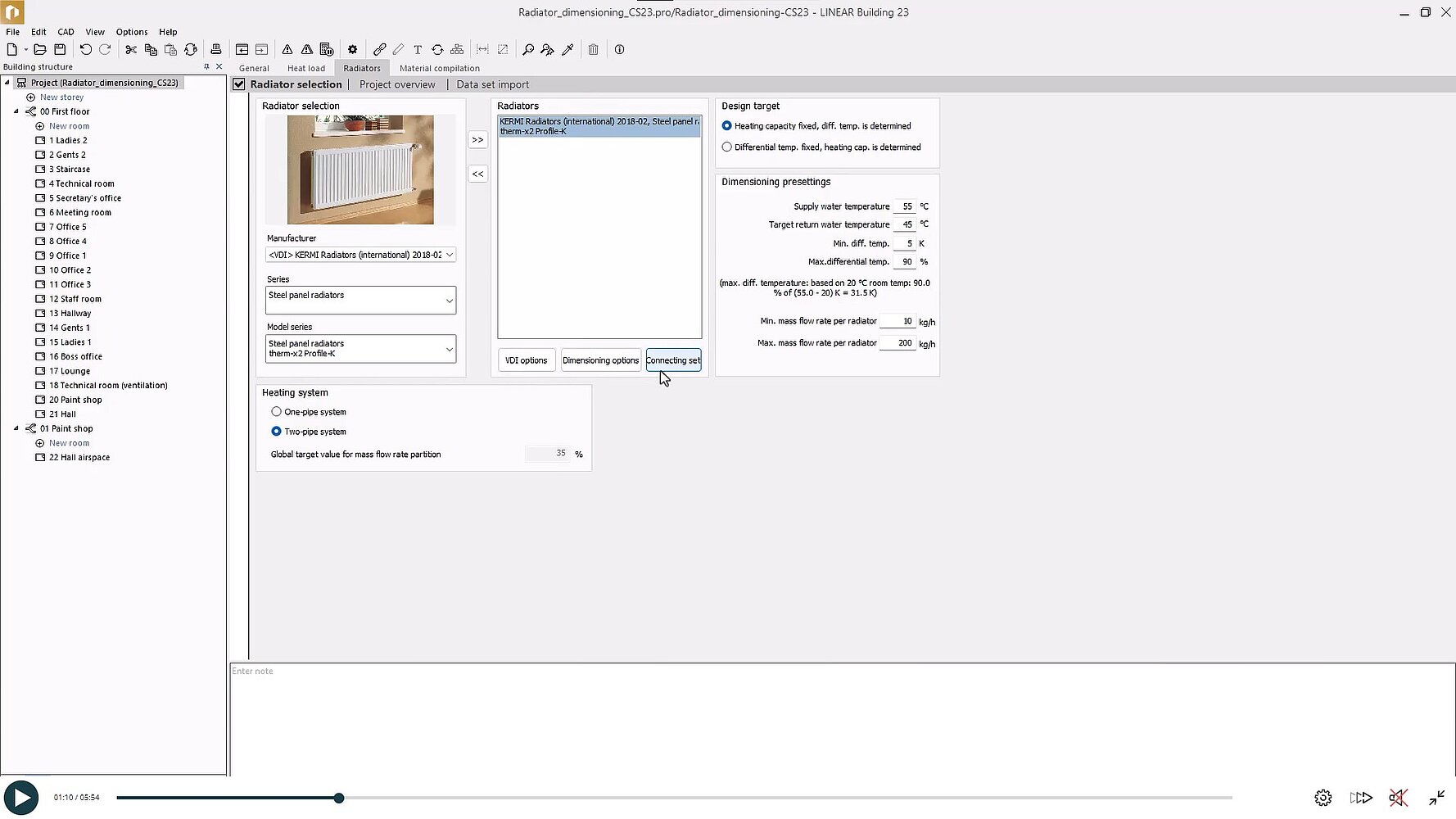Image resolution: width=1456 pixels, height=819 pixels.
Task: Click the Print icon in toolbar
Action: click(x=216, y=50)
